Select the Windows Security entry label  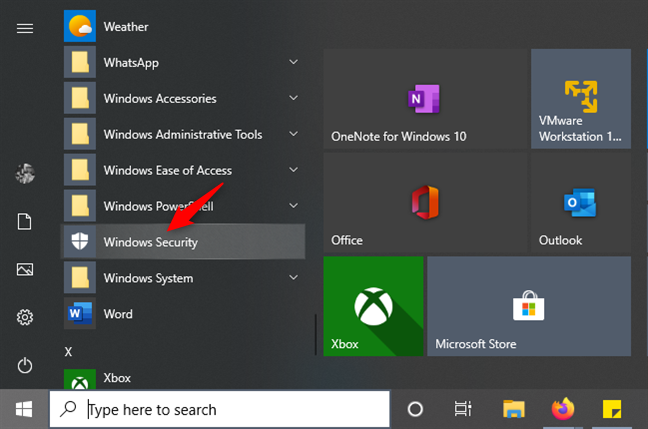click(151, 243)
